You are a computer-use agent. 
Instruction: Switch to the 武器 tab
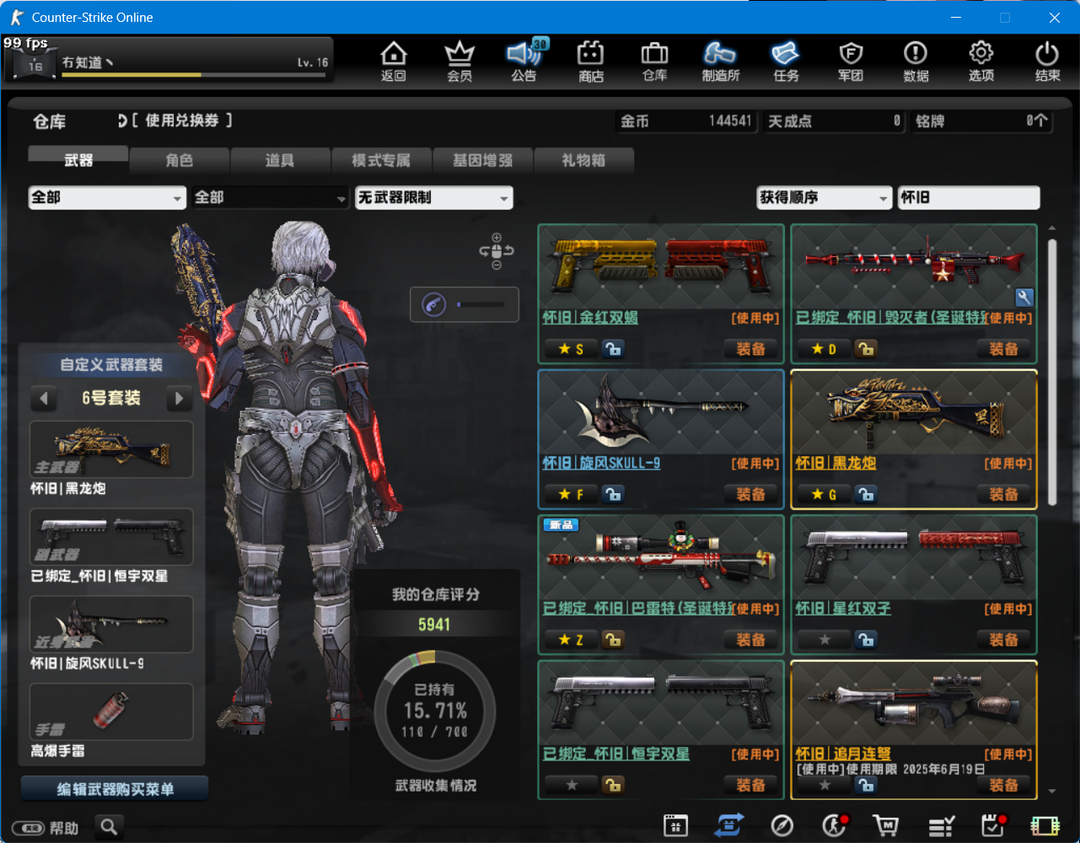coord(79,160)
